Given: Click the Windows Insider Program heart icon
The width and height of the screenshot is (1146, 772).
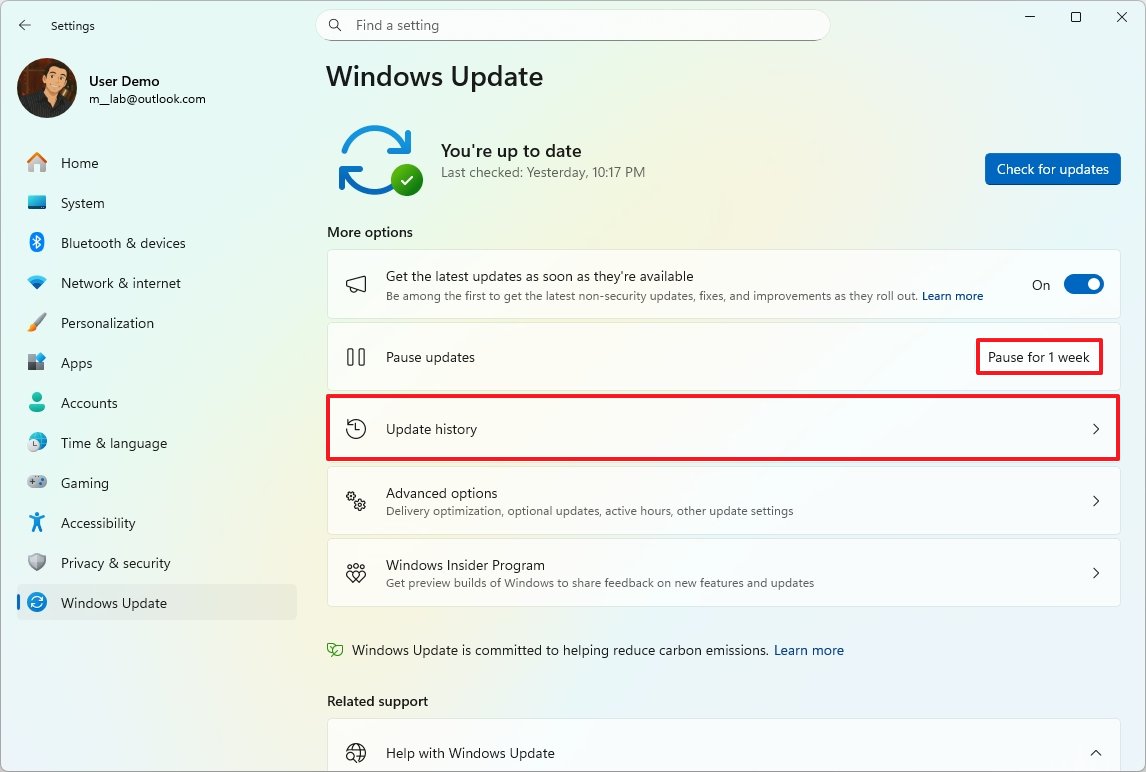Looking at the screenshot, I should click(357, 572).
